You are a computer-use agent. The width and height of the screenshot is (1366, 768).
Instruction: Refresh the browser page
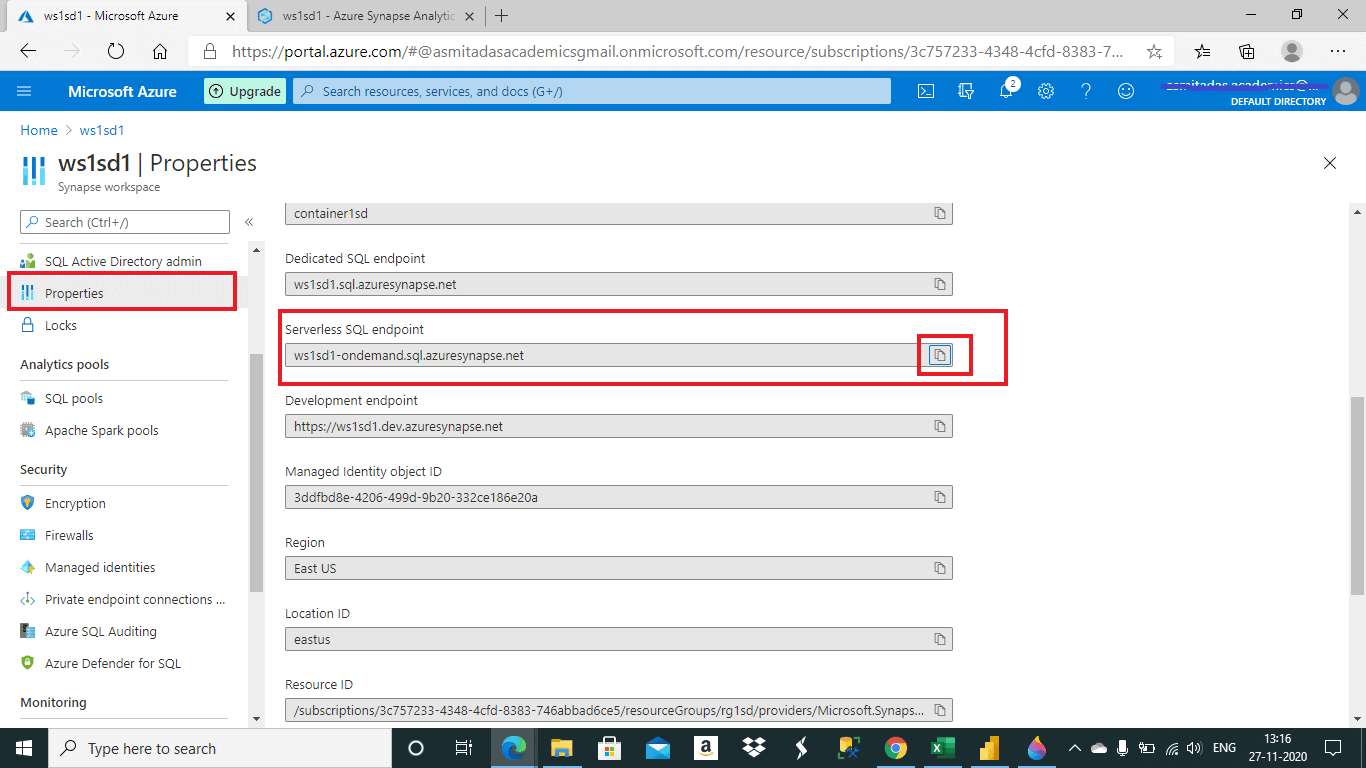115,51
